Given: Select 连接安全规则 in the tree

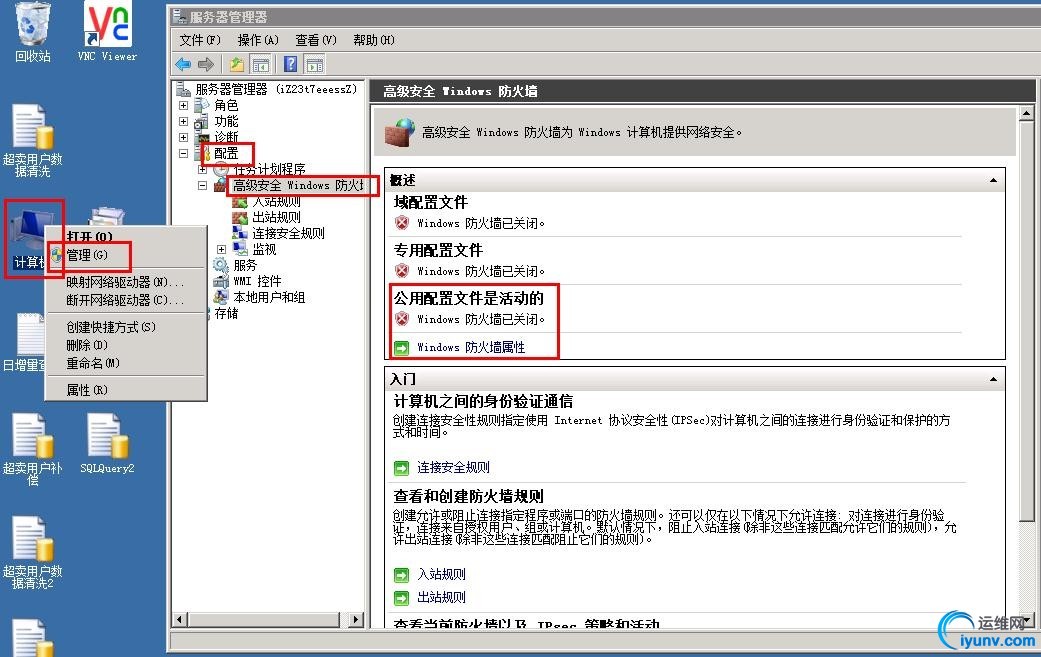Looking at the screenshot, I should 288,234.
